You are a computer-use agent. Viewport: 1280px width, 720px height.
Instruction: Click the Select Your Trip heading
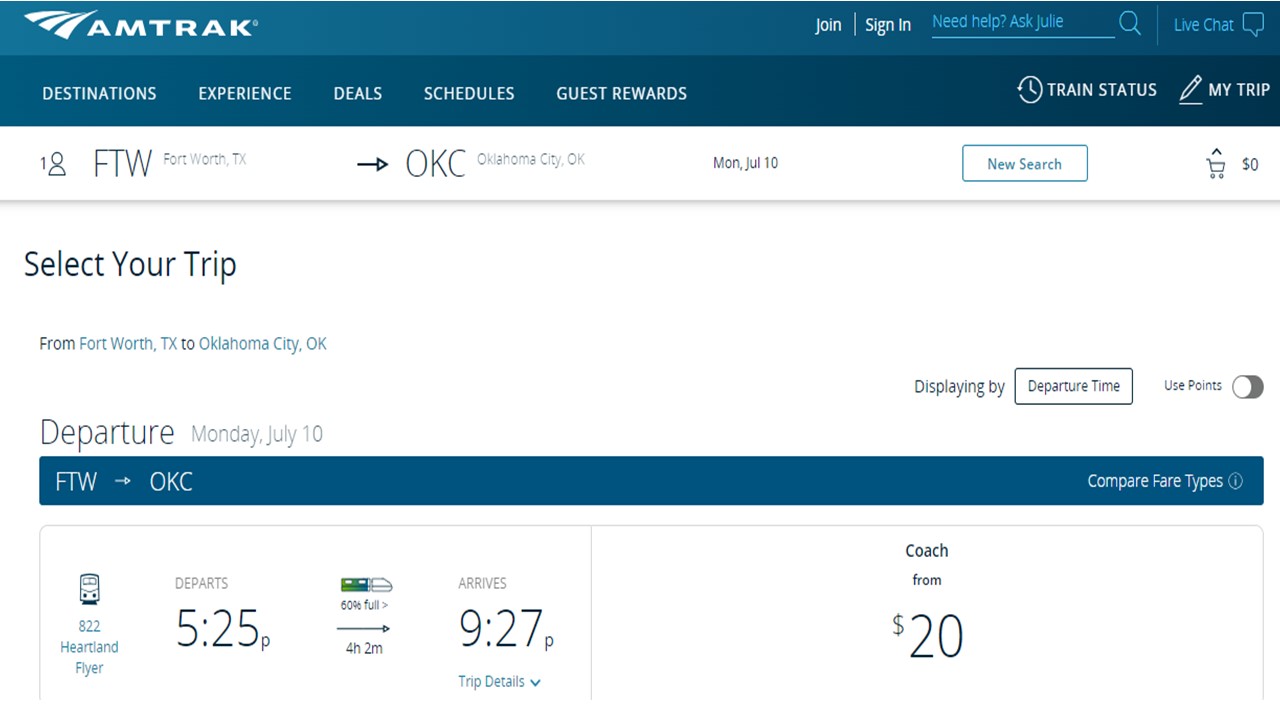[x=130, y=265]
